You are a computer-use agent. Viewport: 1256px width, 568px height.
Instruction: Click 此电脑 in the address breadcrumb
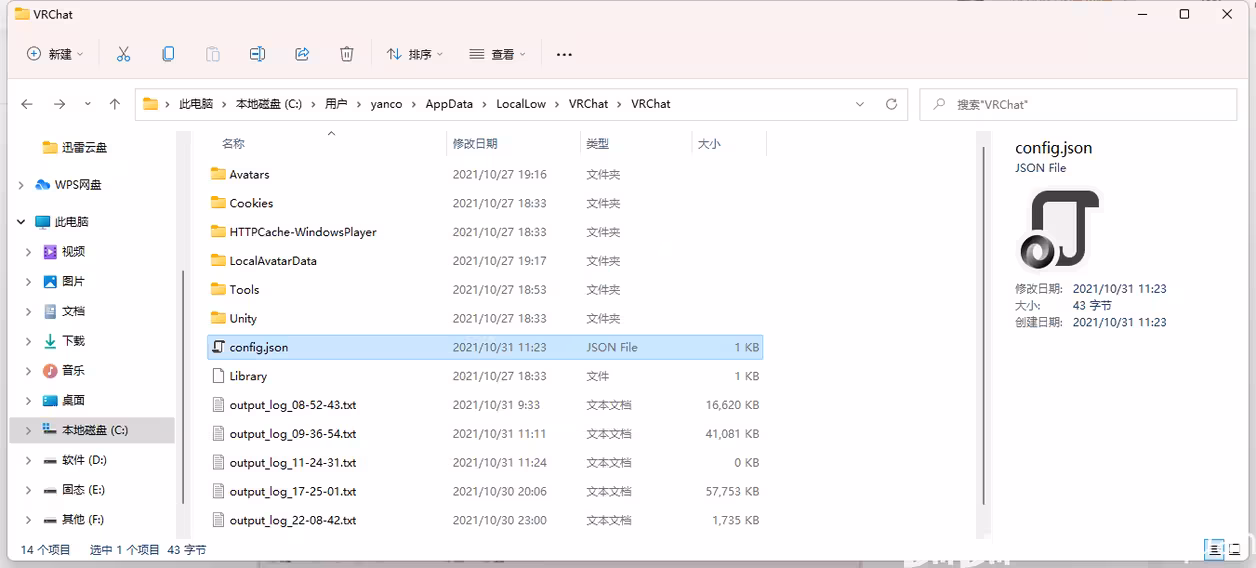click(196, 104)
